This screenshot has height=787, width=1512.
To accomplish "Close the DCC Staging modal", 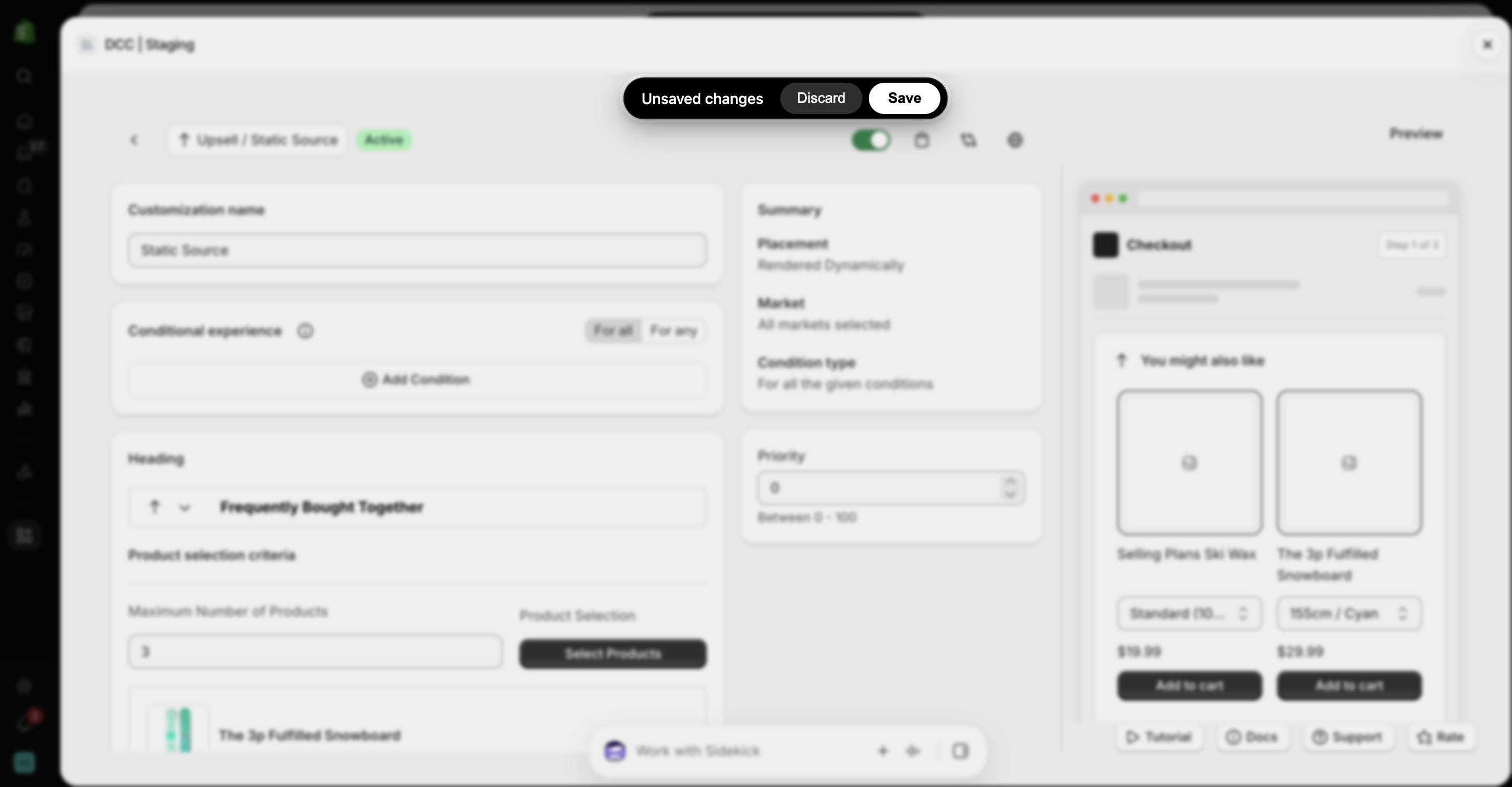I will point(1488,45).
